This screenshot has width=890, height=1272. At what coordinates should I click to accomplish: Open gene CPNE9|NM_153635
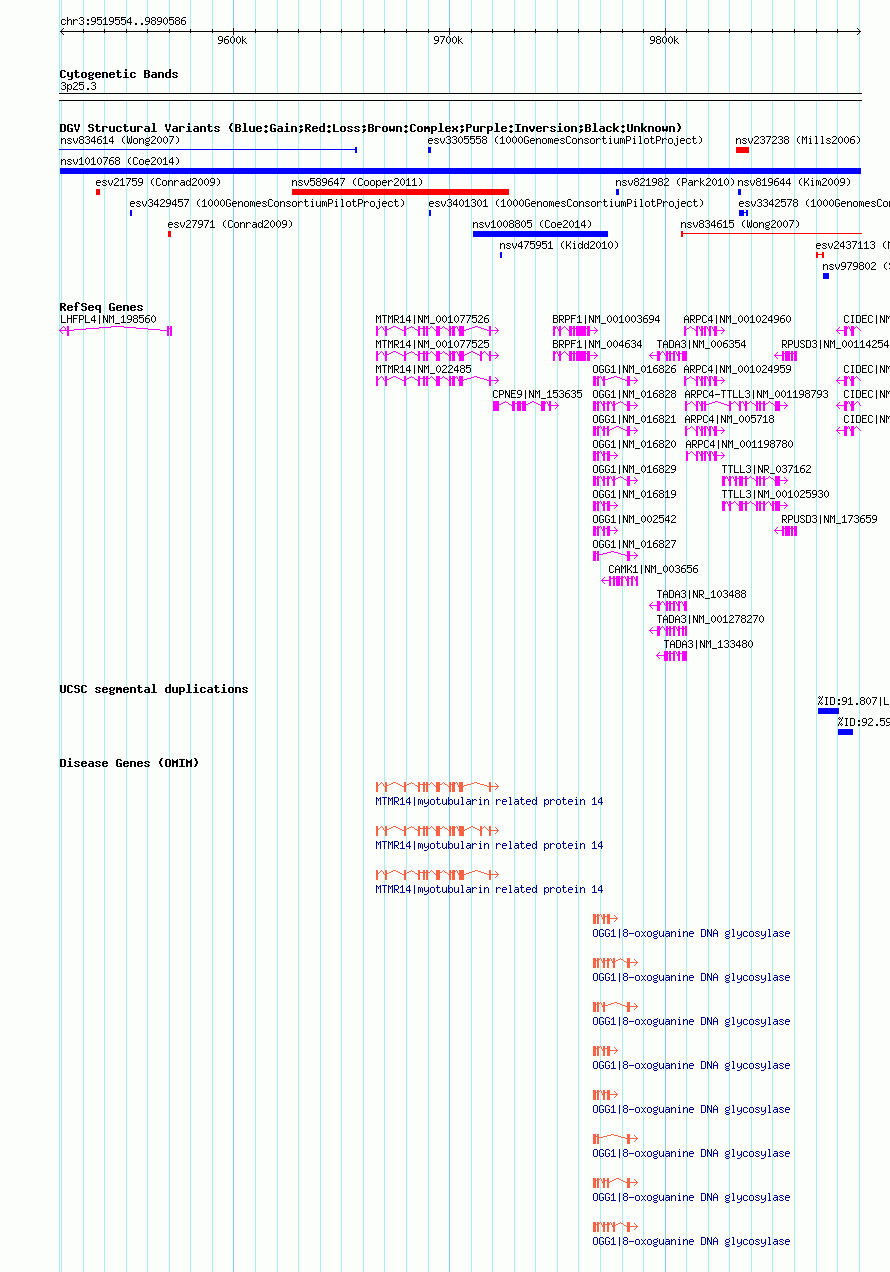pyautogui.click(x=537, y=395)
